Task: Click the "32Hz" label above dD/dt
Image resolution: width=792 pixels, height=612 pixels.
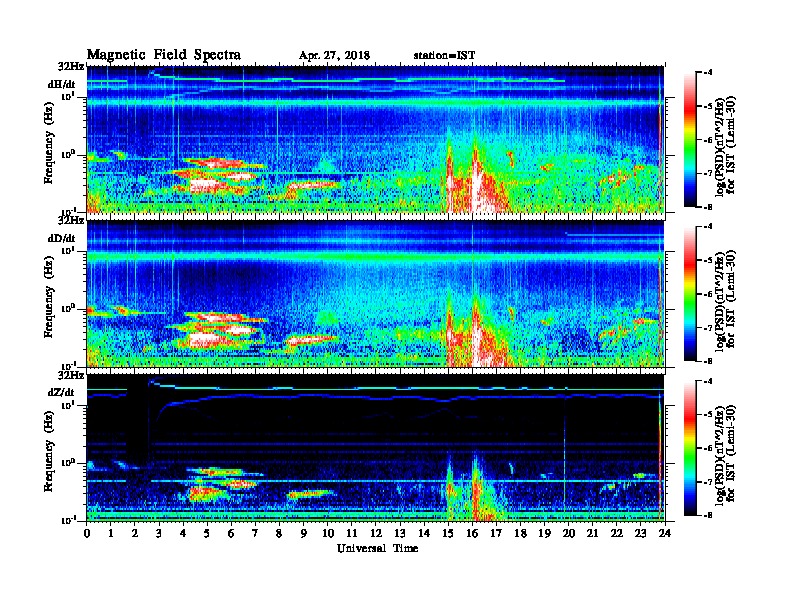Action: (x=71, y=221)
